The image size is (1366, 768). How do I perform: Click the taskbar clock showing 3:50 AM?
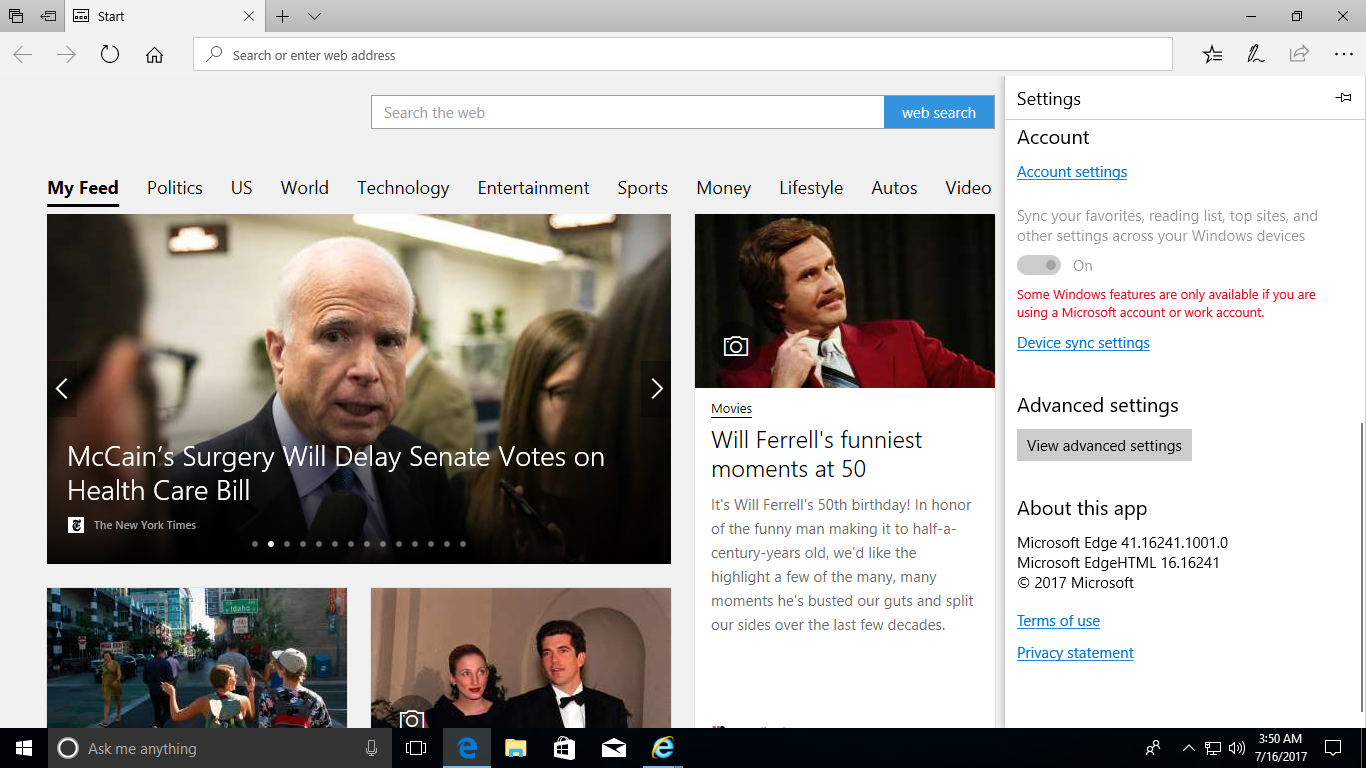(x=1281, y=748)
